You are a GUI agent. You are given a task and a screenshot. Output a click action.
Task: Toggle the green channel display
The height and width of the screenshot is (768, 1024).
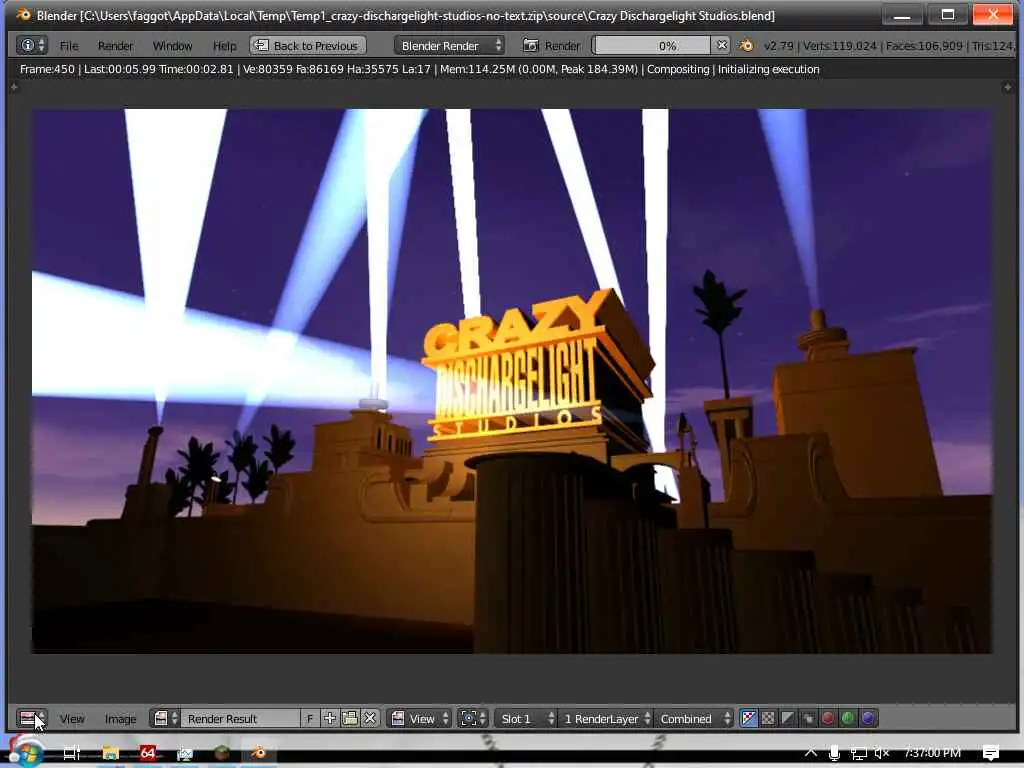coord(848,718)
